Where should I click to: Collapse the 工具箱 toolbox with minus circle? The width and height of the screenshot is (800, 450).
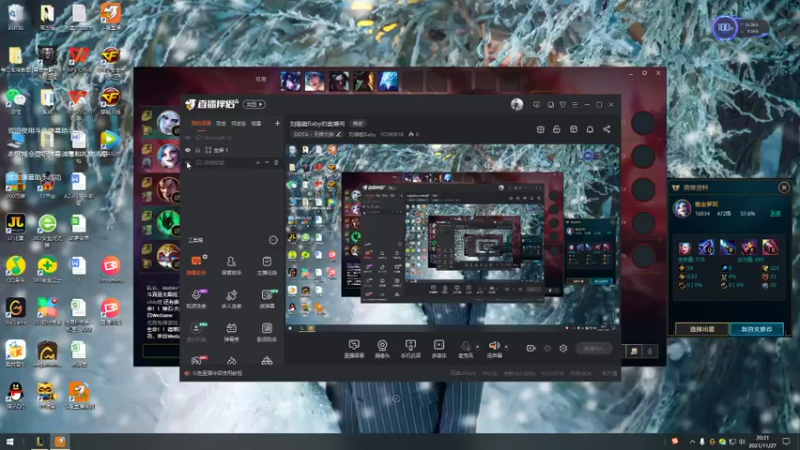pos(273,240)
